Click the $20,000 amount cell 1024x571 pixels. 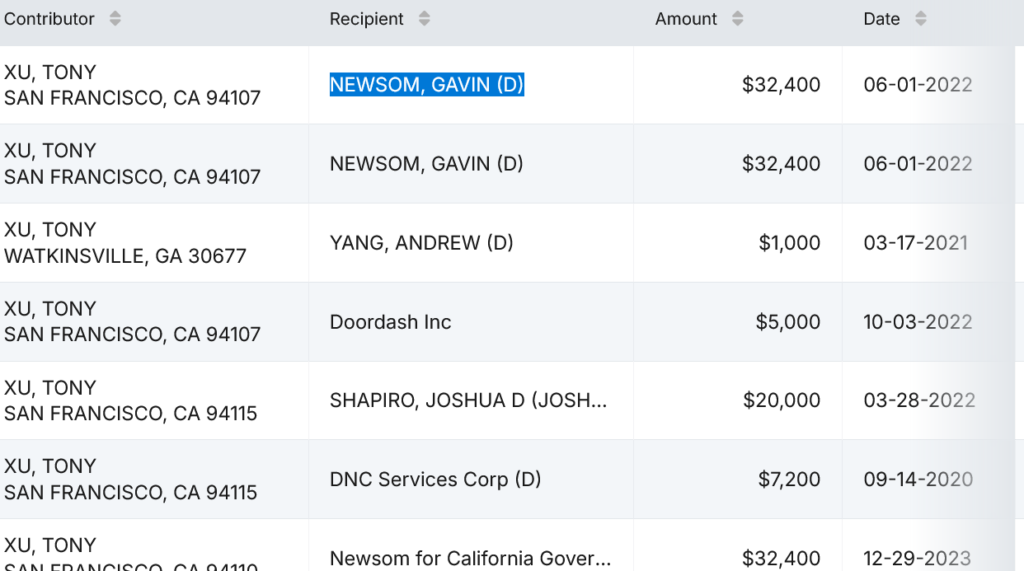pos(781,401)
